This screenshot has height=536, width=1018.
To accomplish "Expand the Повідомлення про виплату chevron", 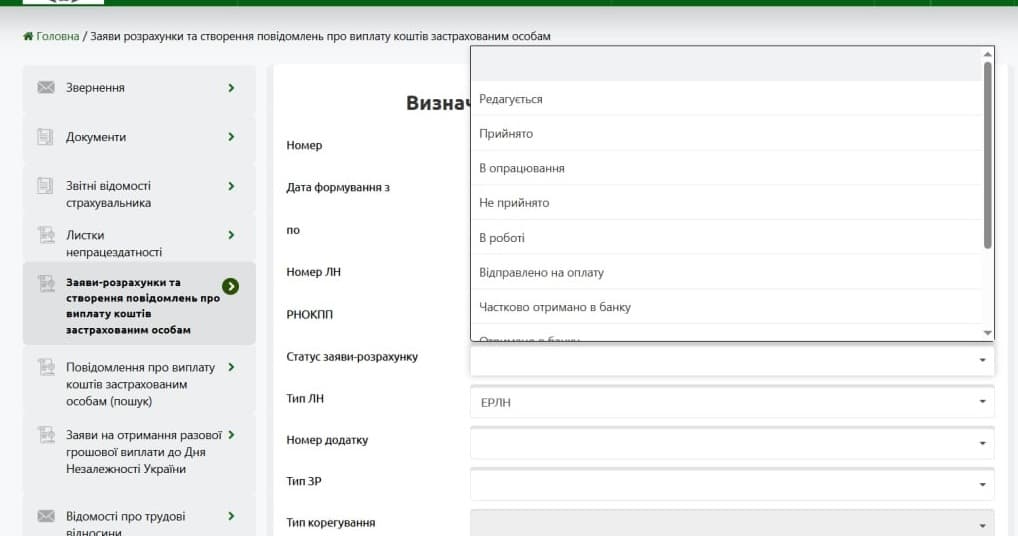I will pyautogui.click(x=231, y=367).
